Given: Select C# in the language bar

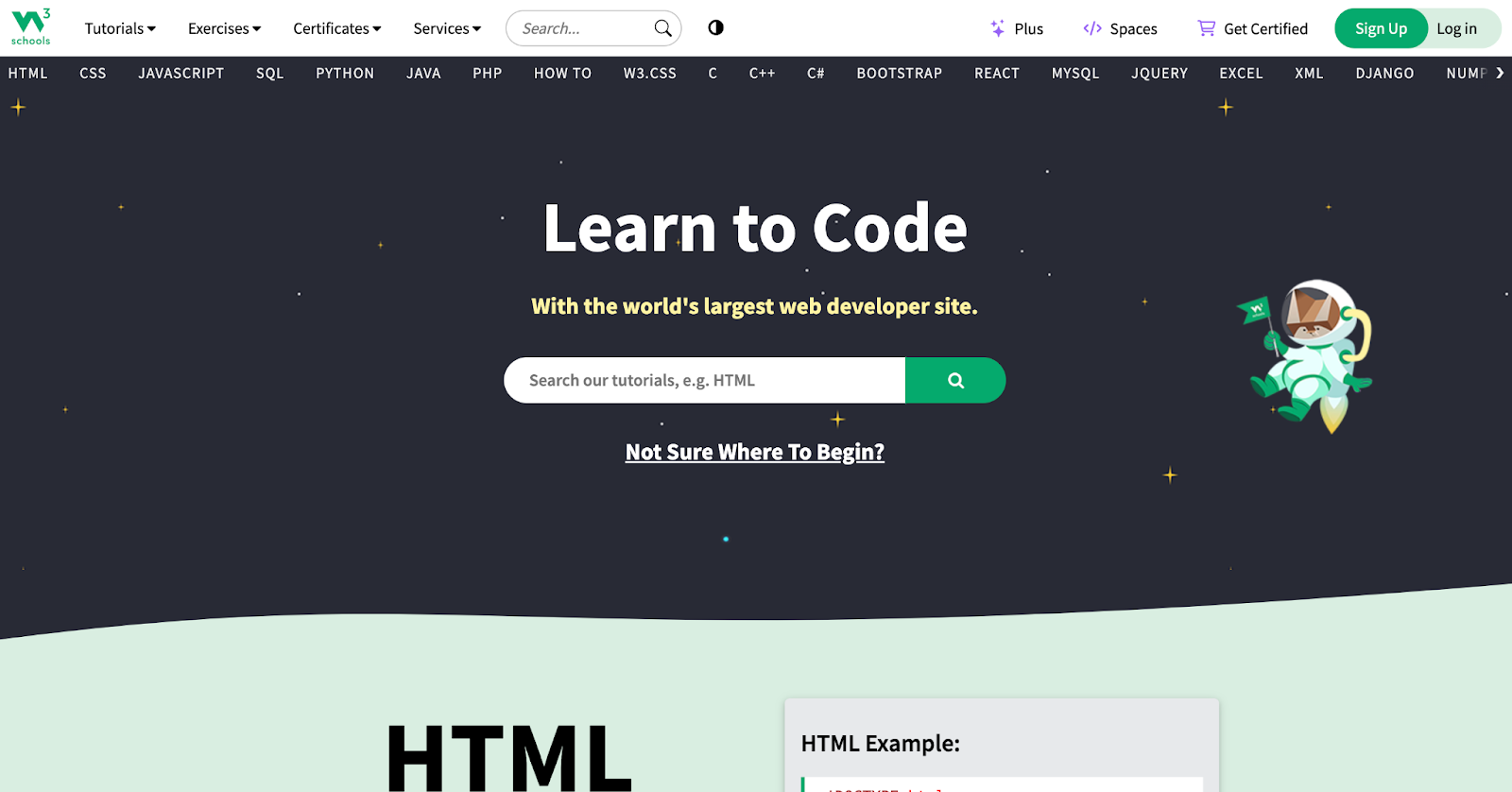Looking at the screenshot, I should [816, 73].
